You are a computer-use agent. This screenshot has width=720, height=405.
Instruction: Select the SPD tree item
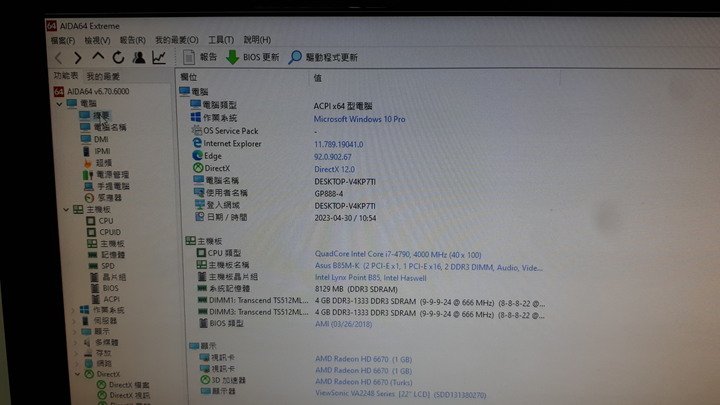point(102,266)
